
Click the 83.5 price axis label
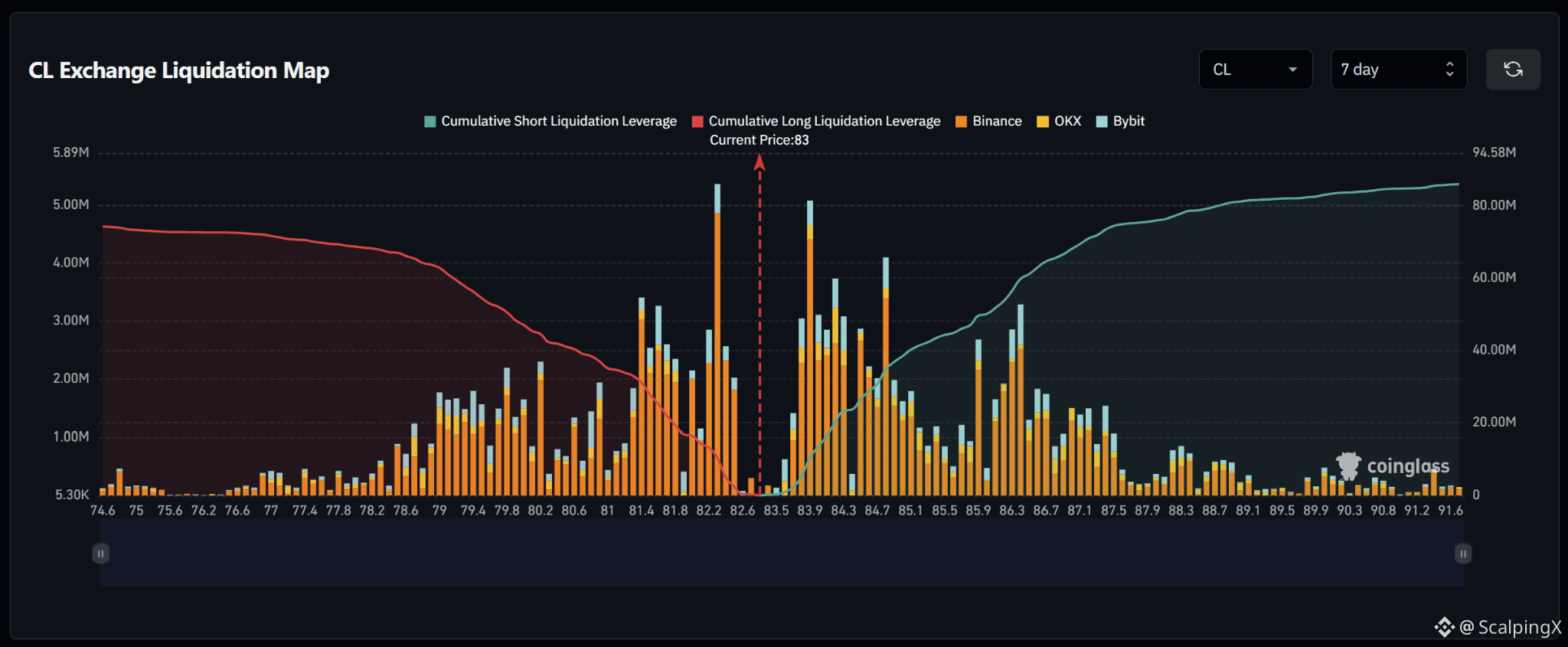coord(776,511)
